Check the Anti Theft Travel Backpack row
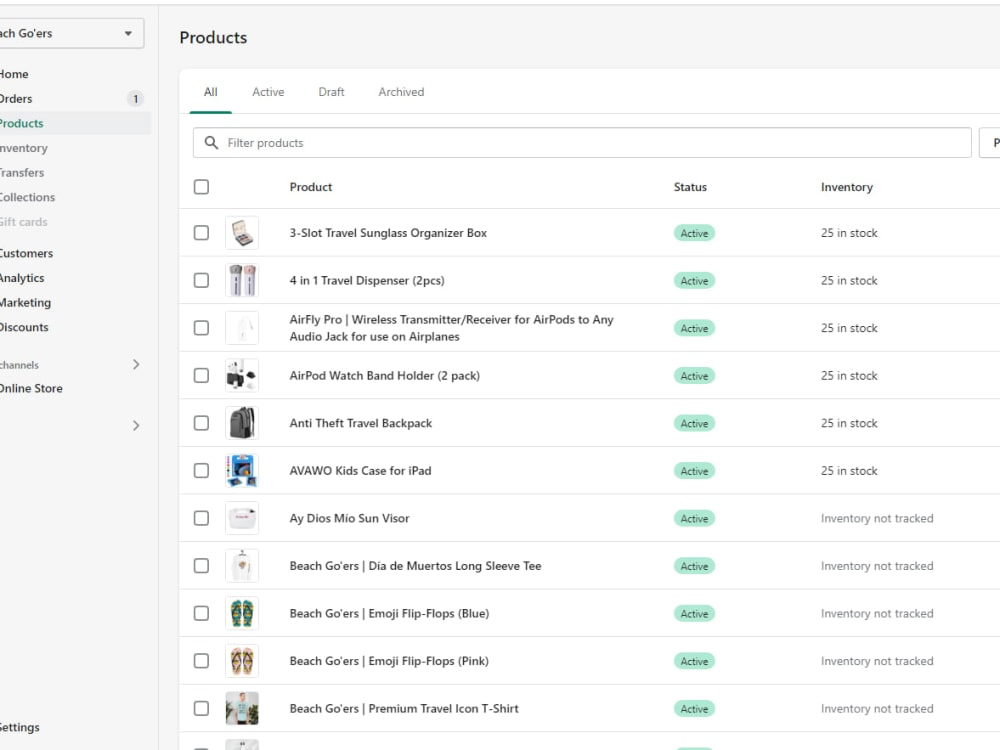The image size is (1000, 750). [x=201, y=423]
